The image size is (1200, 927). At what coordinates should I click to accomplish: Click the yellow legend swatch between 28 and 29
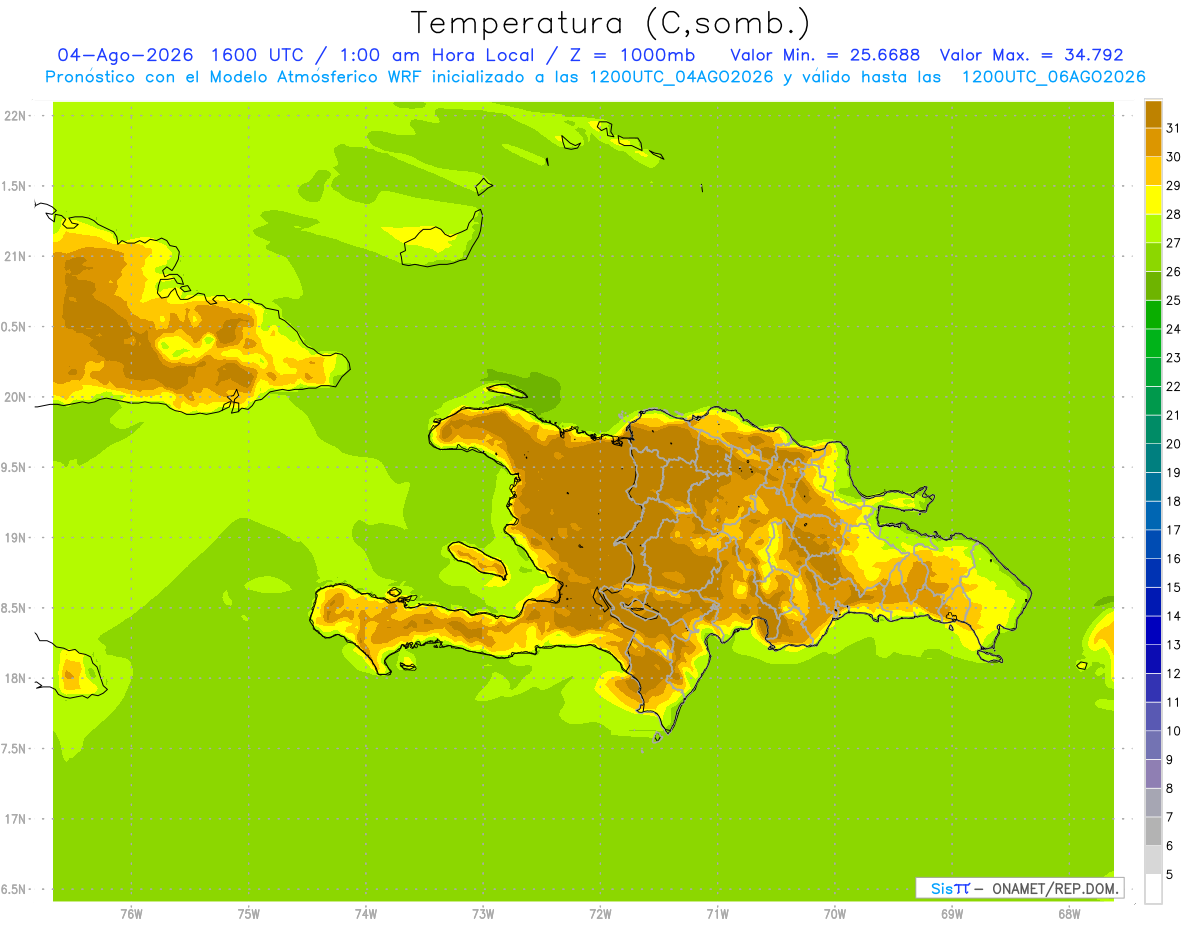tap(1153, 200)
